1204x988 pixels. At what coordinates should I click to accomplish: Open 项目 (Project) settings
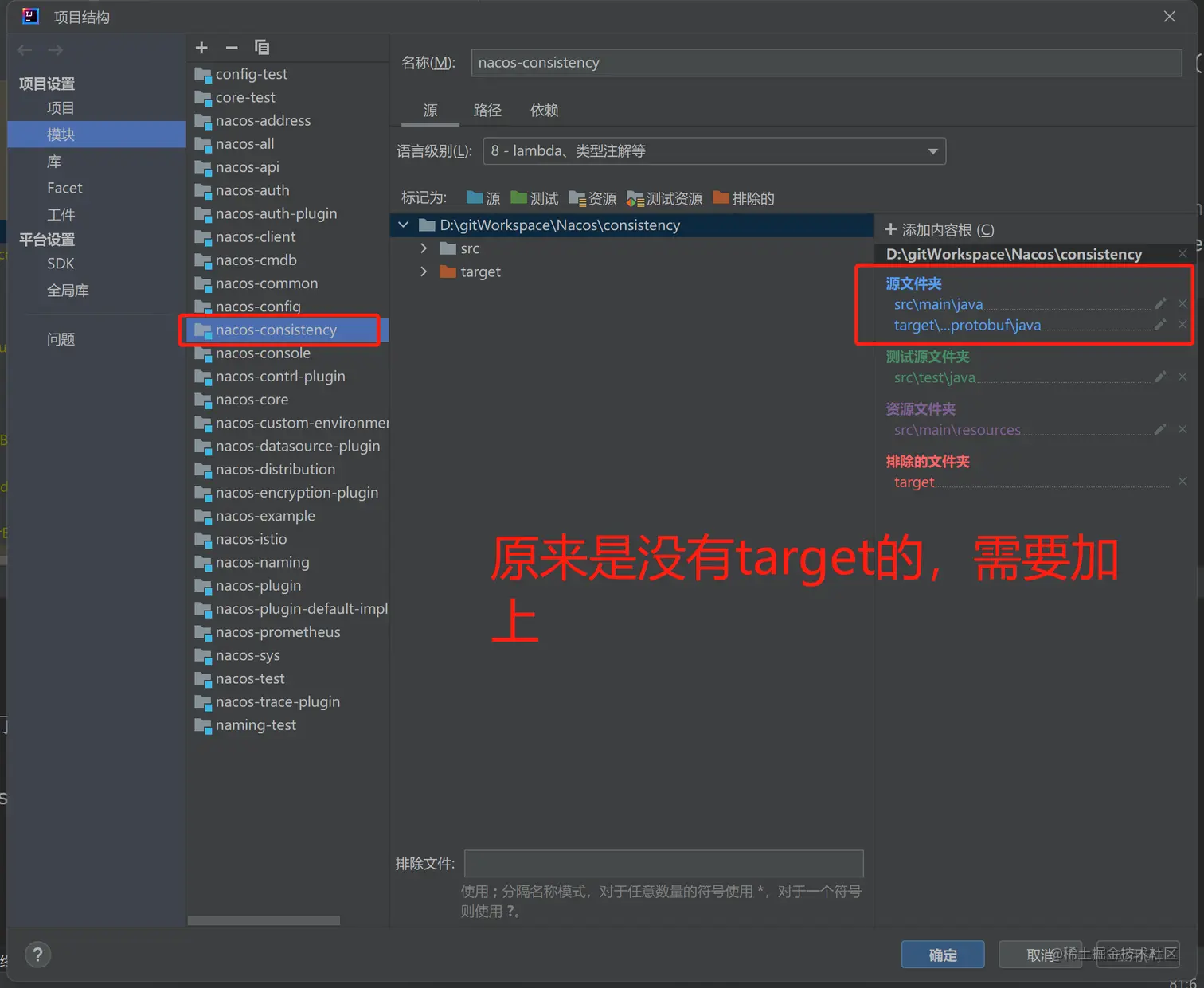point(61,108)
